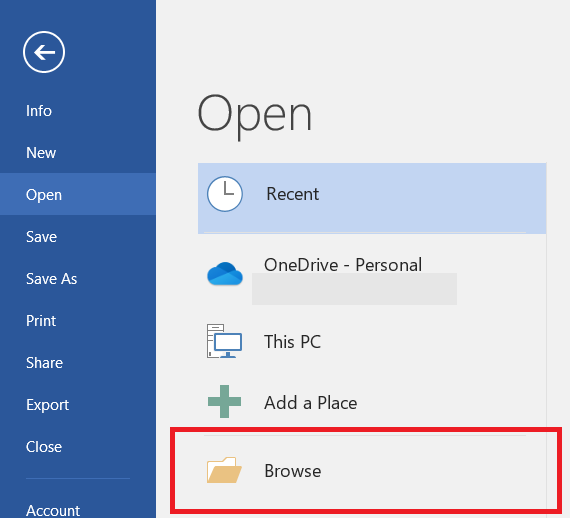Image resolution: width=570 pixels, height=518 pixels.
Task: Select the Open sidebar entry
Action: point(78,194)
